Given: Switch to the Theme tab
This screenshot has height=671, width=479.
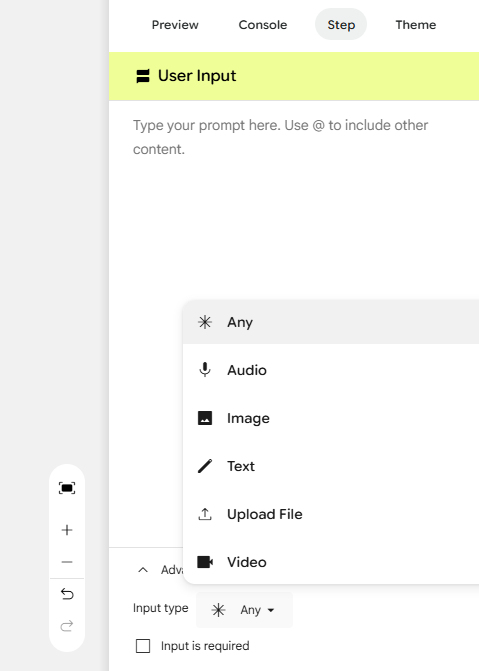Looking at the screenshot, I should (x=416, y=25).
